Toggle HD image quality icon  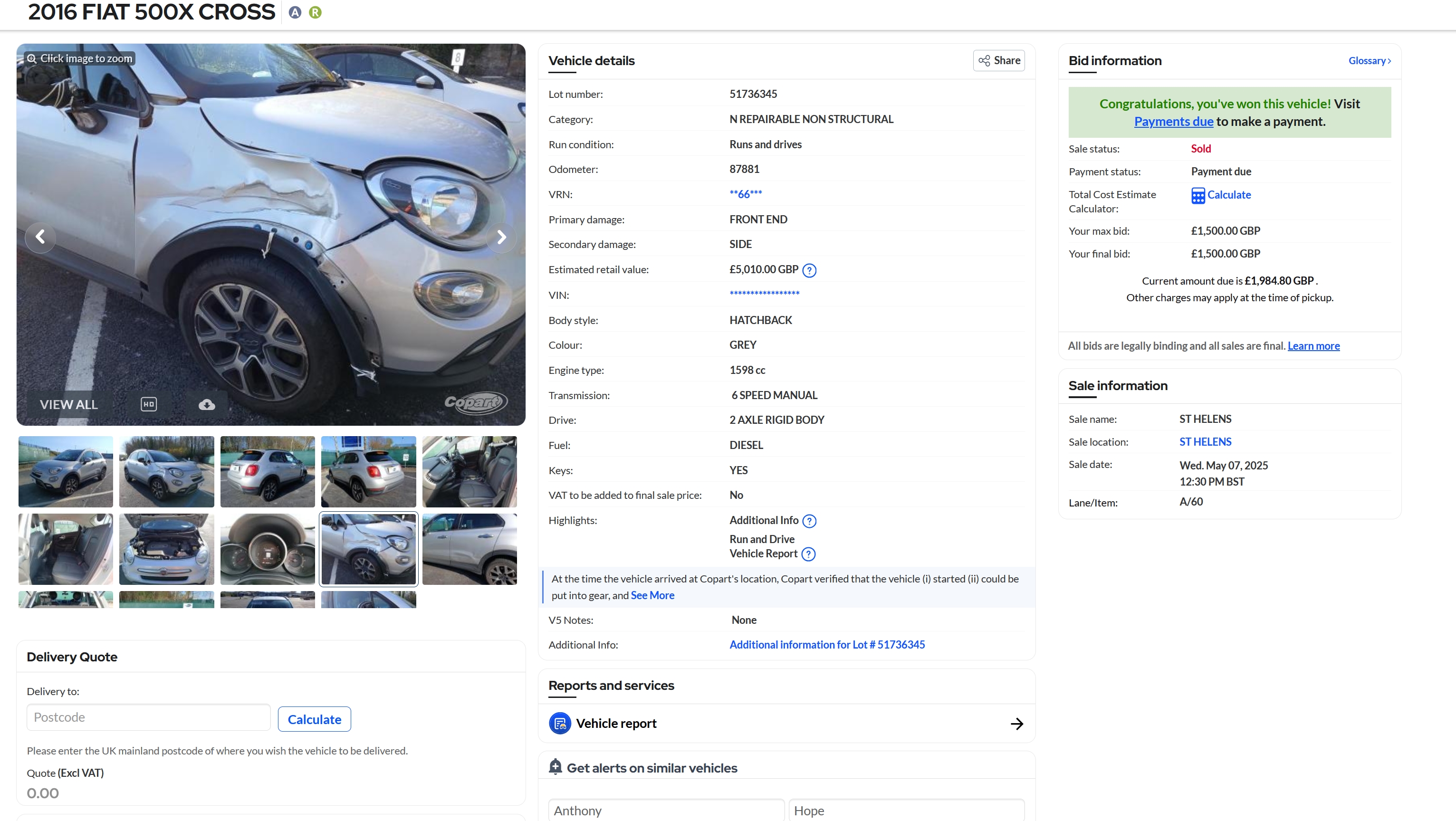point(149,404)
